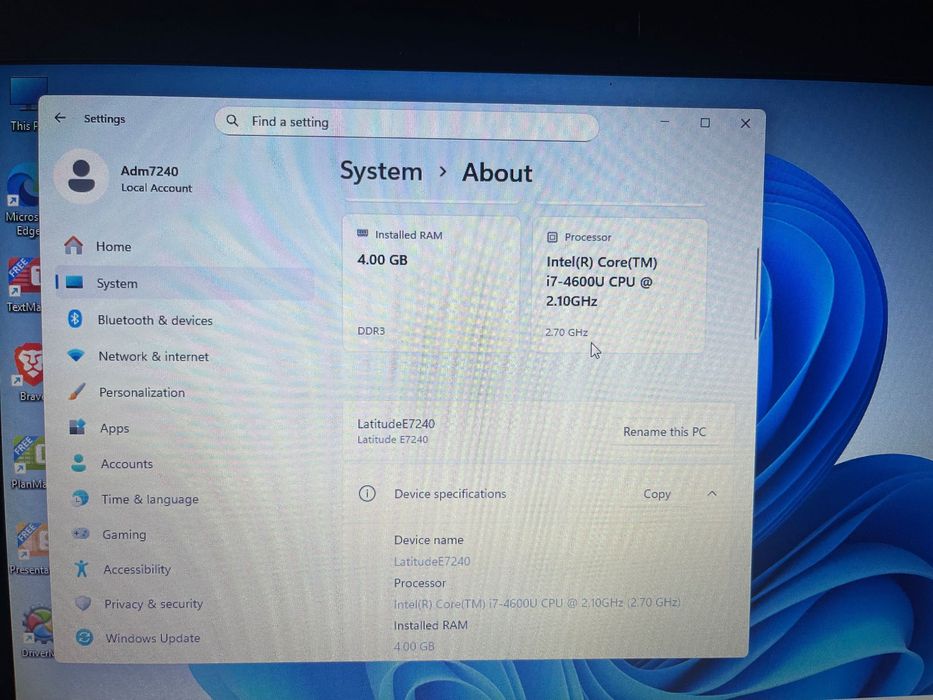Screen dimensions: 933x700
Task: Click the Settings page vertical scrollbar
Action: [x=757, y=293]
